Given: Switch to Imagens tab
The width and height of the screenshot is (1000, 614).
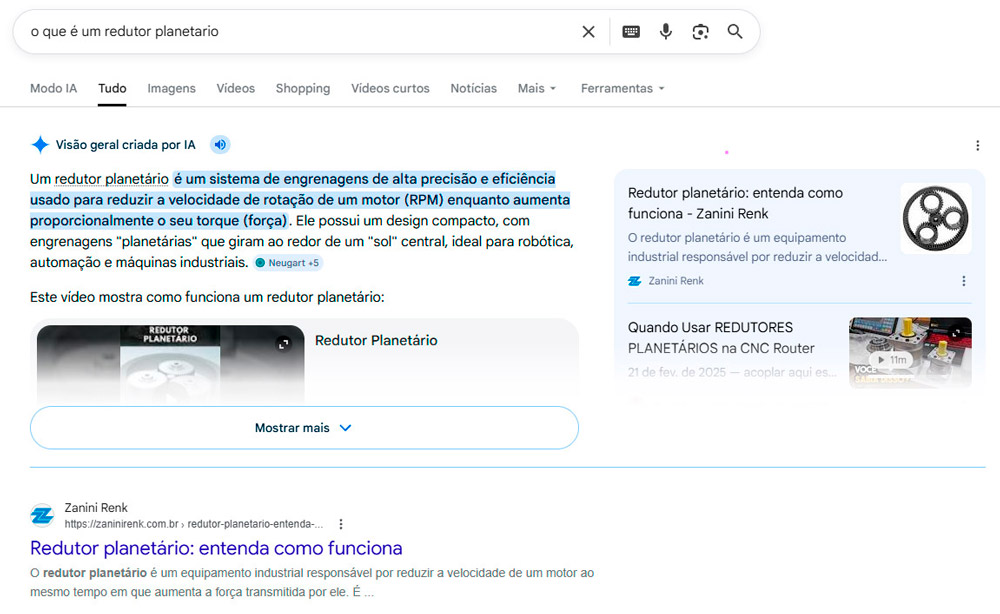Looking at the screenshot, I should (172, 88).
